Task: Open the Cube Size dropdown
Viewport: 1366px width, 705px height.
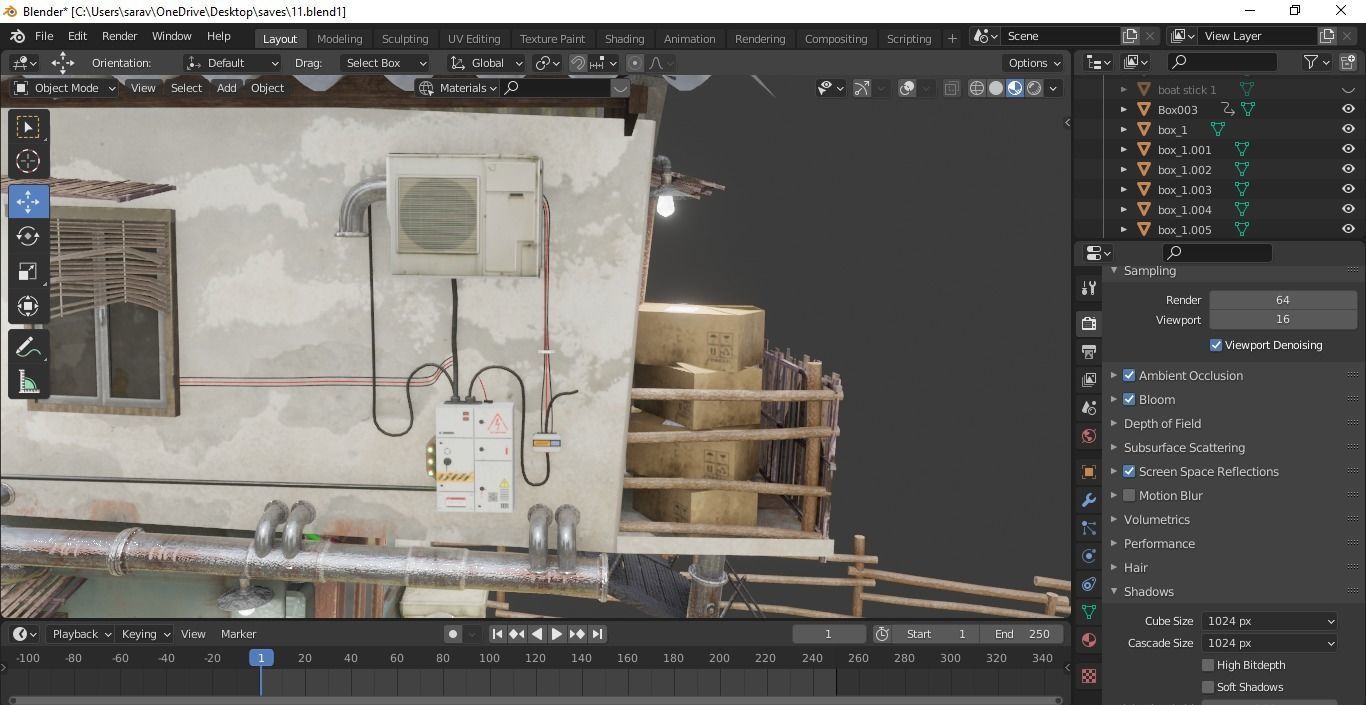Action: point(1269,621)
